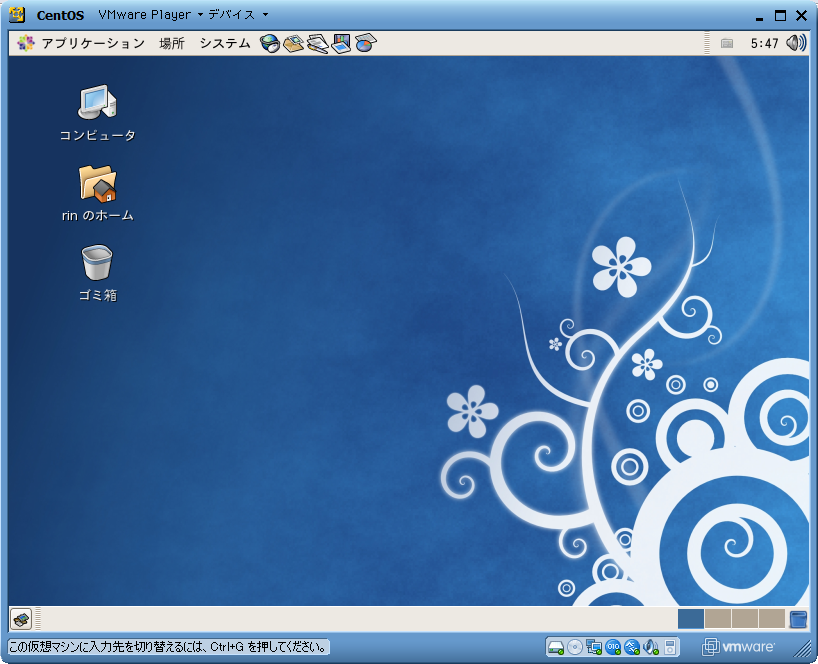Click the VMware network adapter status icon
Image resolution: width=818 pixels, height=664 pixels.
[x=594, y=647]
